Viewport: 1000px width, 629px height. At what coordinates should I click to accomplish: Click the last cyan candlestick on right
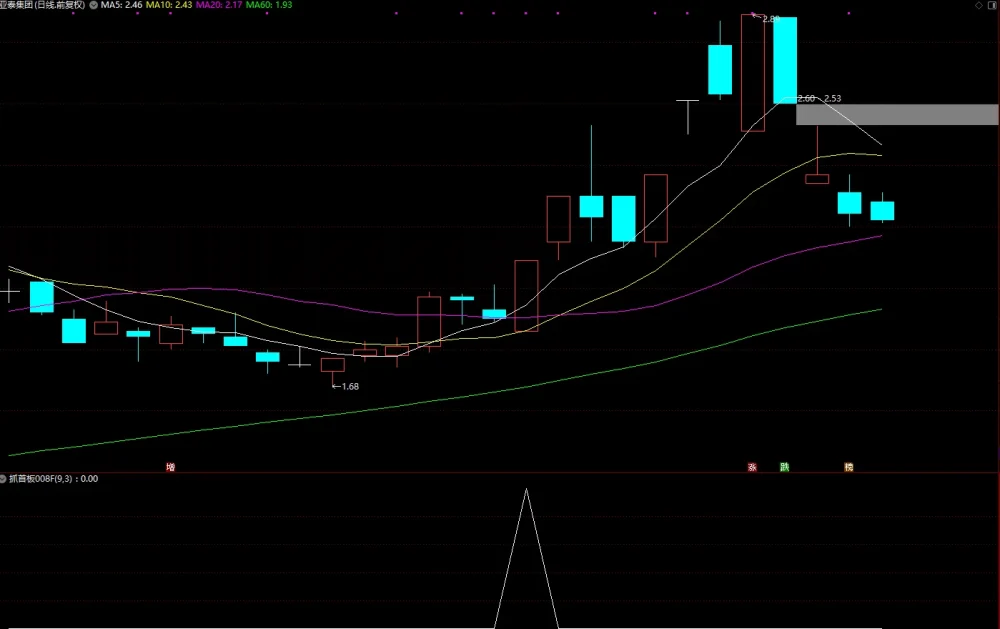(x=882, y=210)
